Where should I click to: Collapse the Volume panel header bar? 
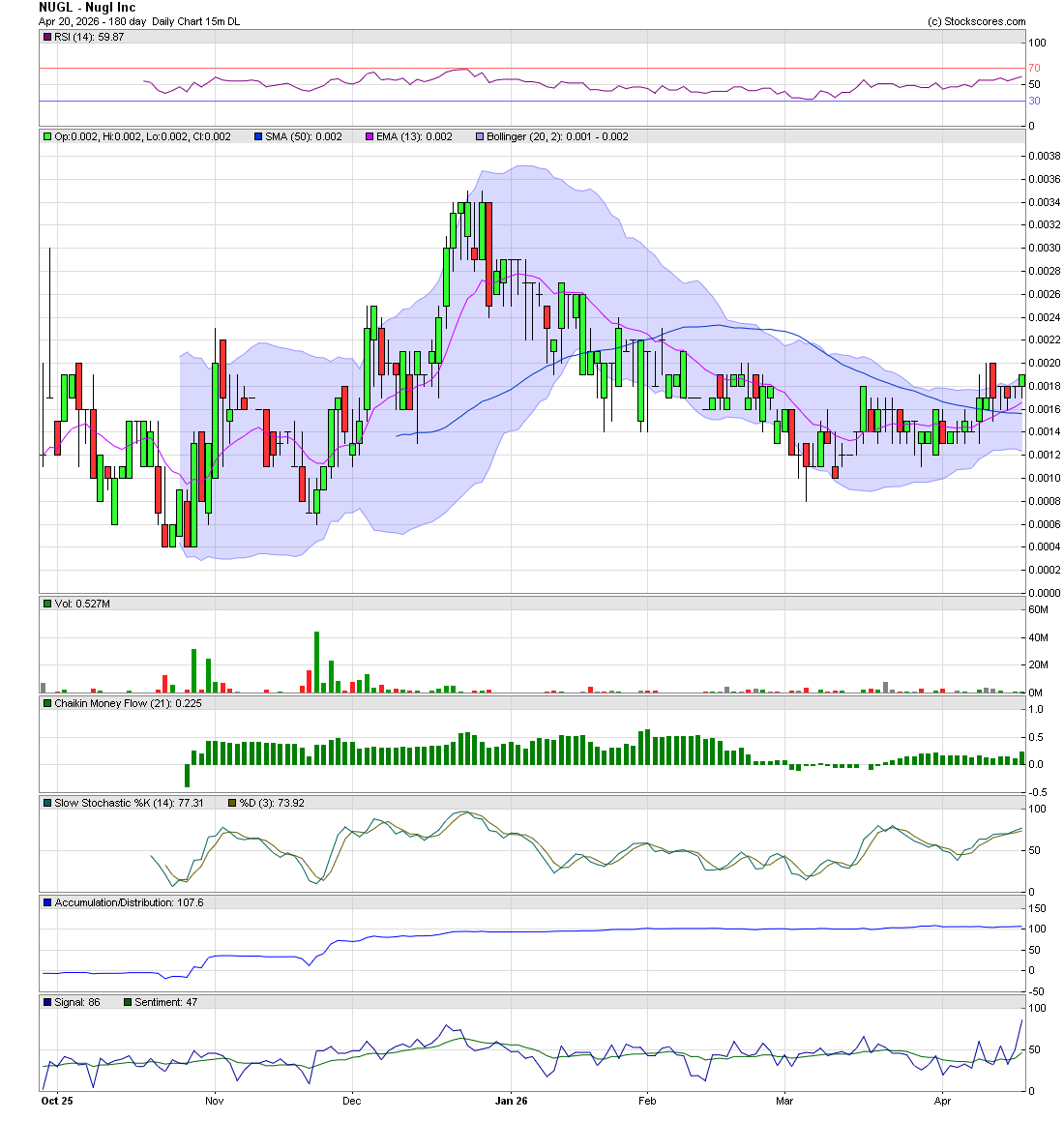532,603
